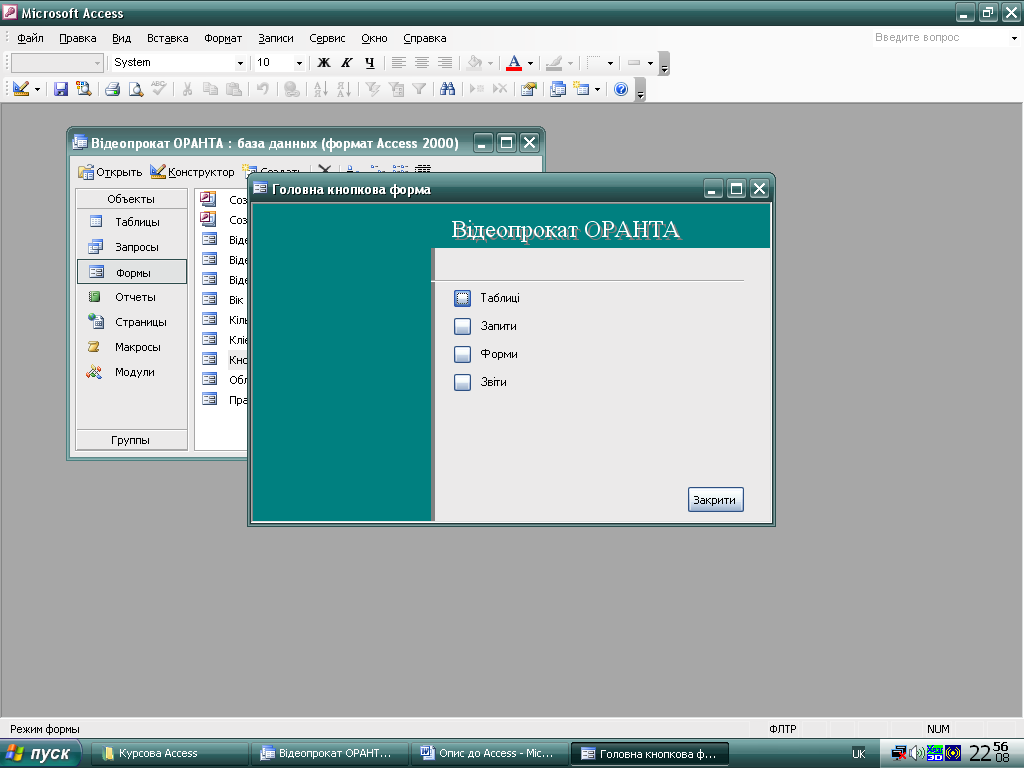Open the Вставка menu
Image resolution: width=1024 pixels, height=768 pixels.
coord(167,38)
